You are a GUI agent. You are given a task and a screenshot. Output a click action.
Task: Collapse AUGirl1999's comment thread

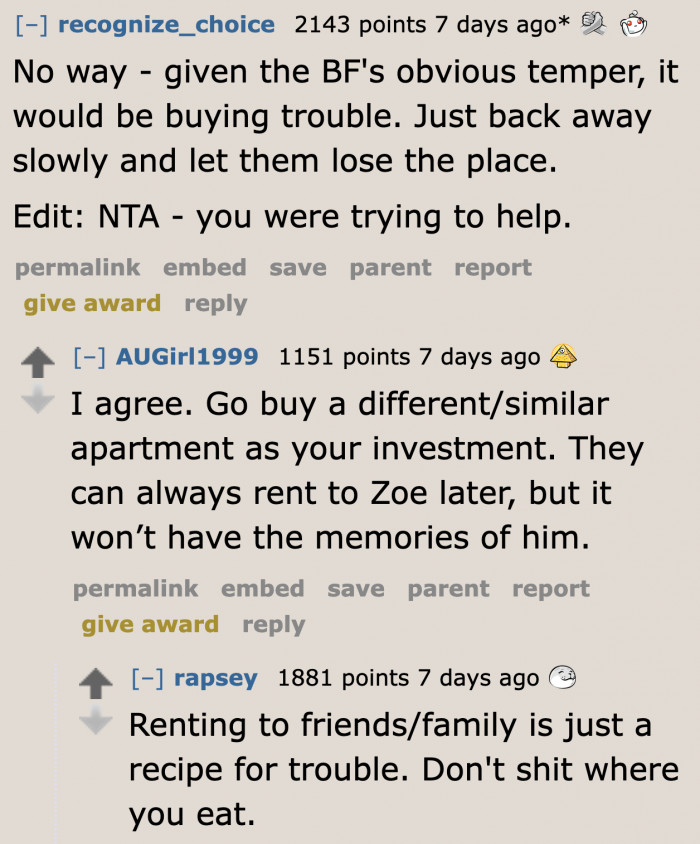[91, 356]
